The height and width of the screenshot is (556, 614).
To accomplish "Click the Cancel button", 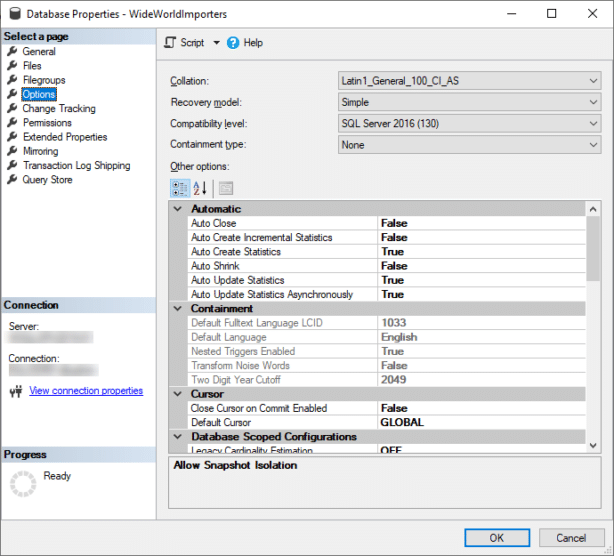I will tap(571, 538).
